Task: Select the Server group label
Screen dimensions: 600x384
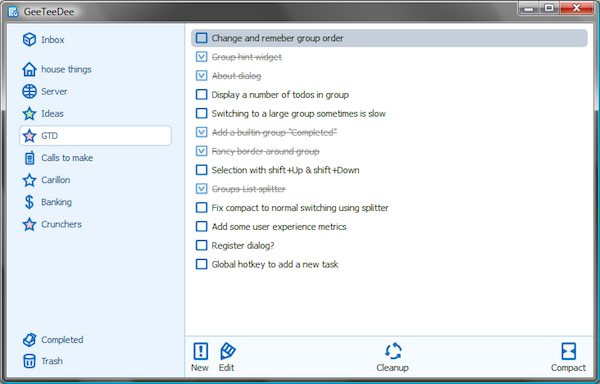Action: click(x=54, y=91)
